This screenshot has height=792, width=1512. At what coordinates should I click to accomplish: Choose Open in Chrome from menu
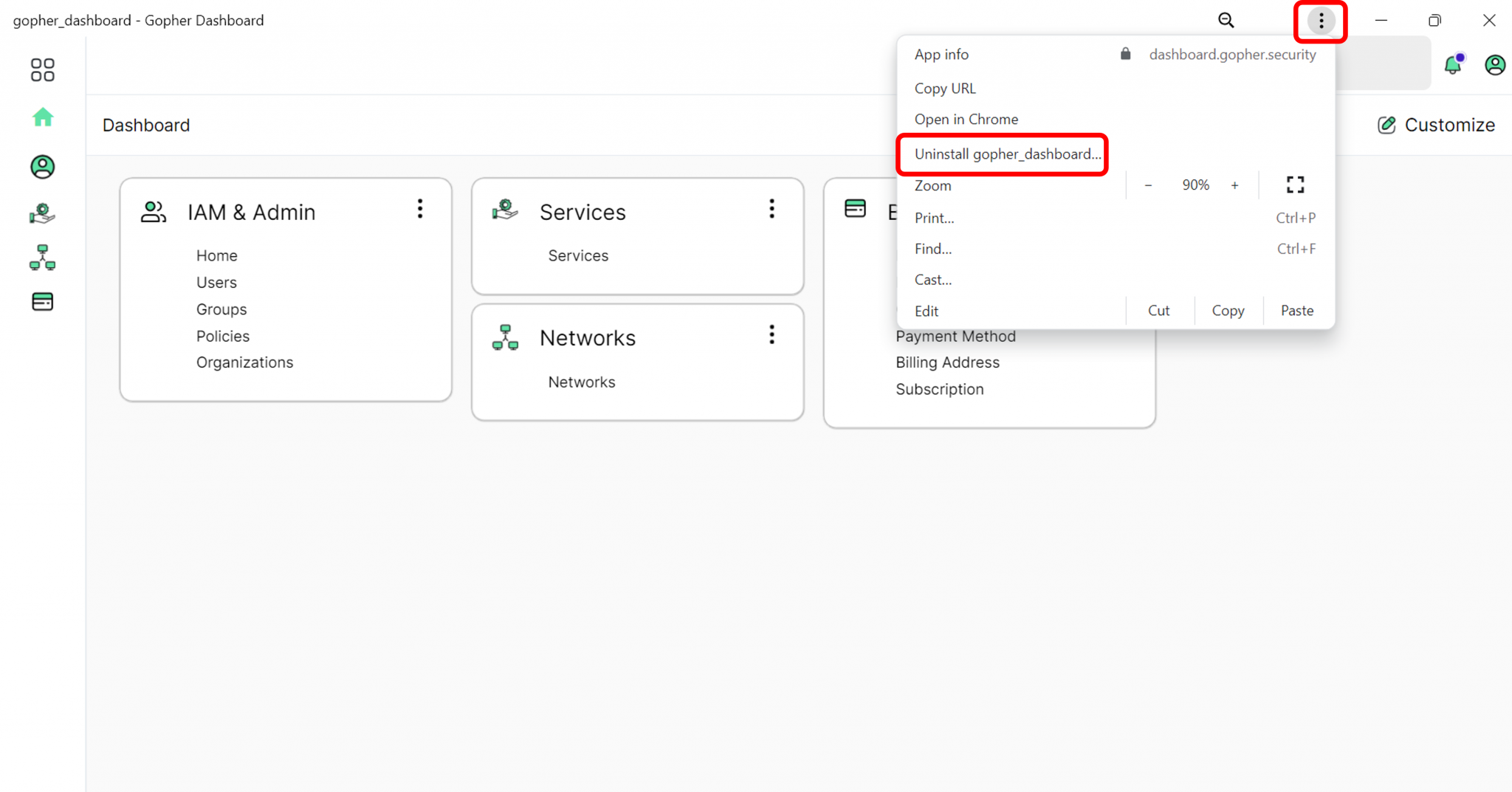pos(966,120)
